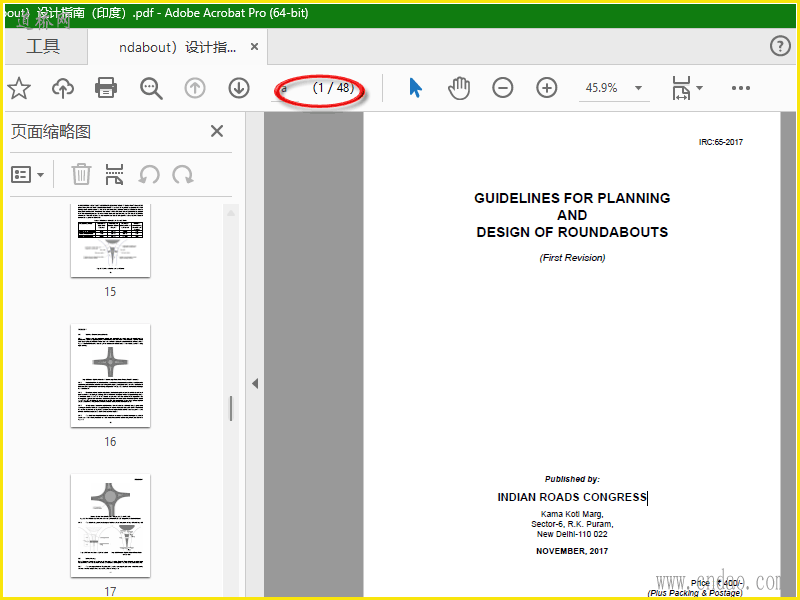Open the fit page width options
The image size is (800, 600).
pyautogui.click(x=682, y=88)
